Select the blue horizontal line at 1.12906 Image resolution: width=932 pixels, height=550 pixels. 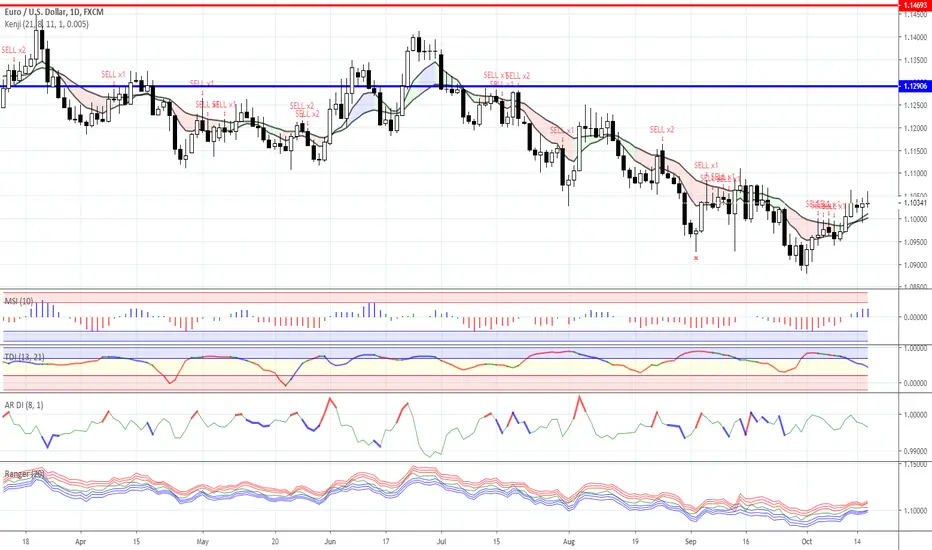click(x=449, y=86)
